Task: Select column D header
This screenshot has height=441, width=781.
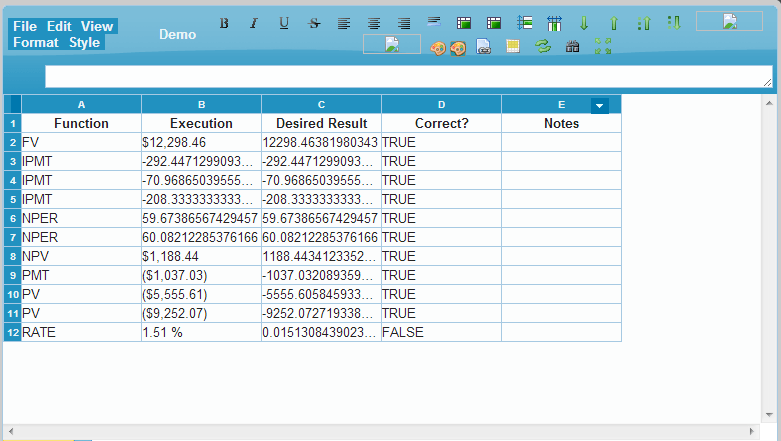Action: pyautogui.click(x=441, y=105)
